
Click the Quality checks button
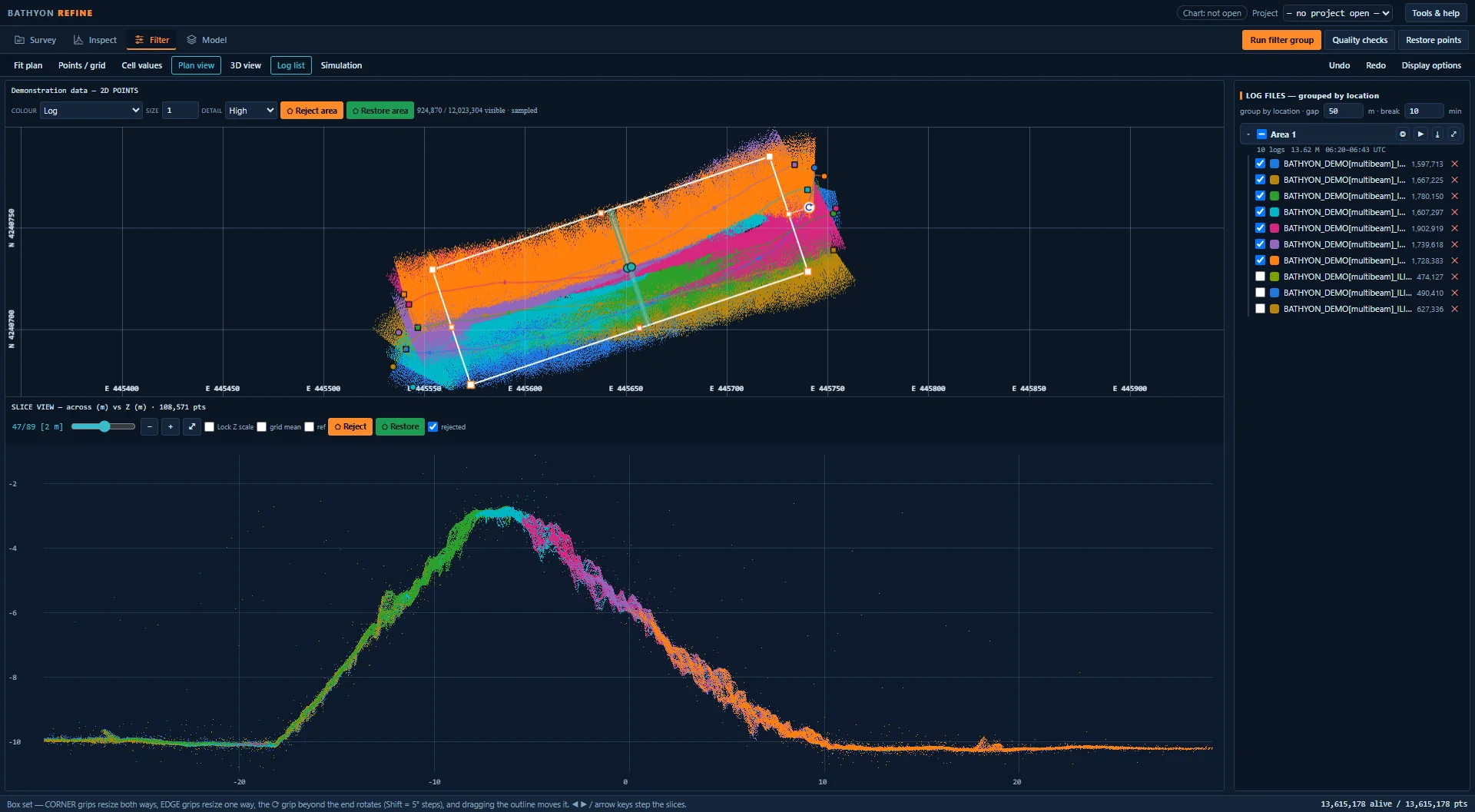pos(1360,40)
